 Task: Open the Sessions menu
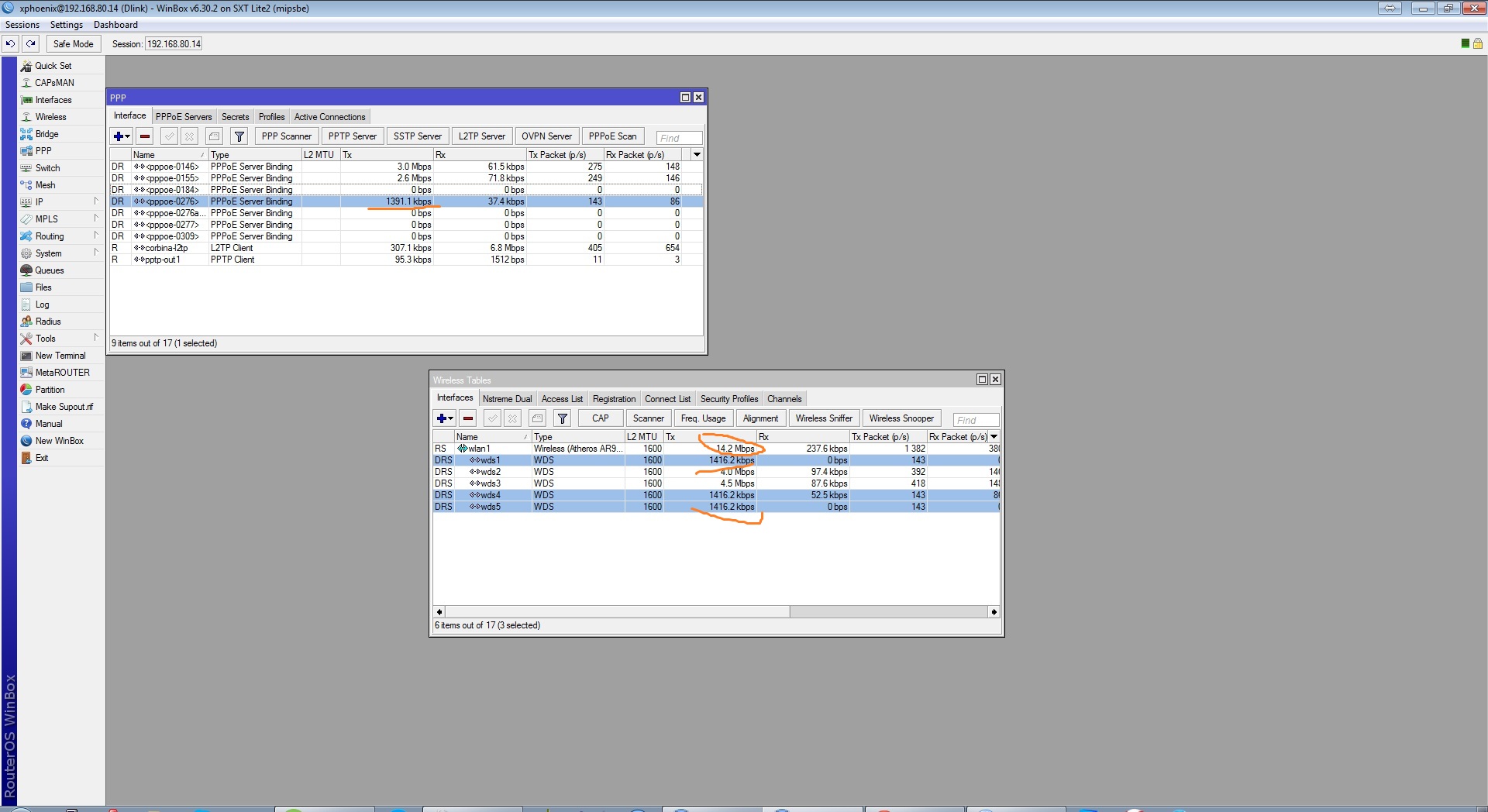click(x=22, y=25)
